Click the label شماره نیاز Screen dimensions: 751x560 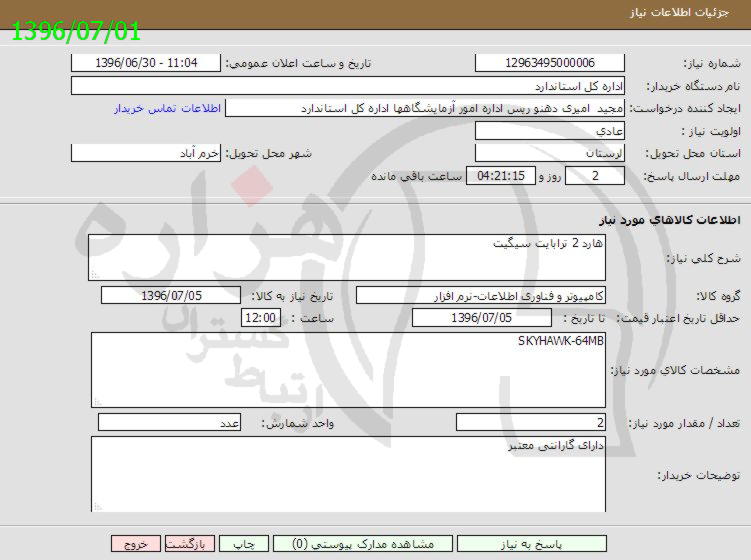click(x=712, y=64)
